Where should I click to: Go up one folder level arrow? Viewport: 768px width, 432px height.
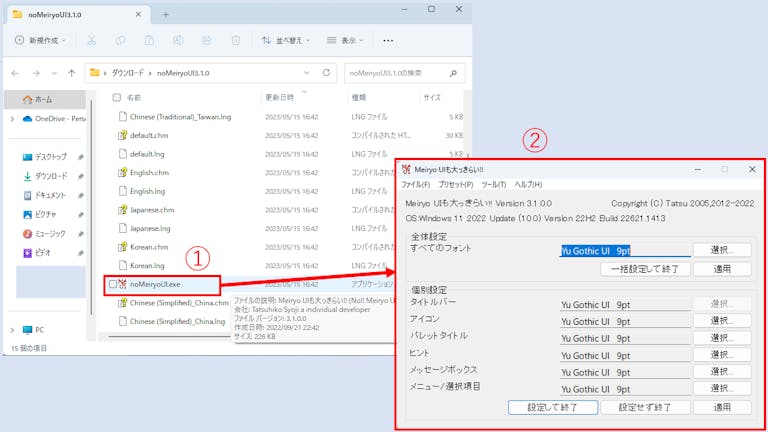click(x=72, y=73)
